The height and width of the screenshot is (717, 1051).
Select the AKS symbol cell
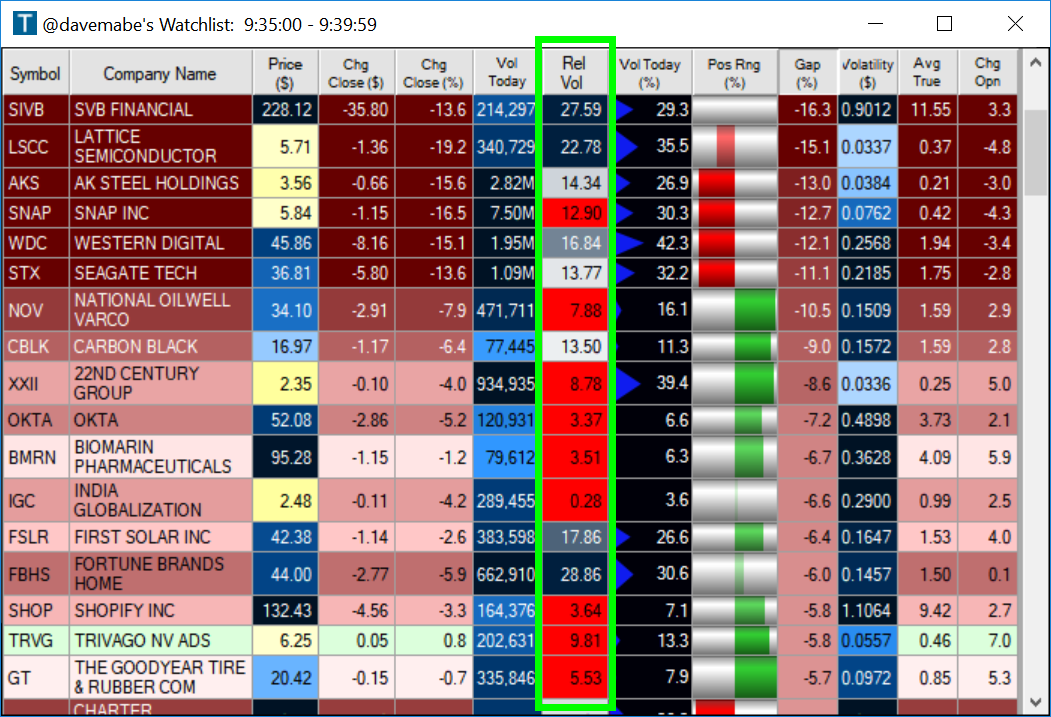click(36, 183)
